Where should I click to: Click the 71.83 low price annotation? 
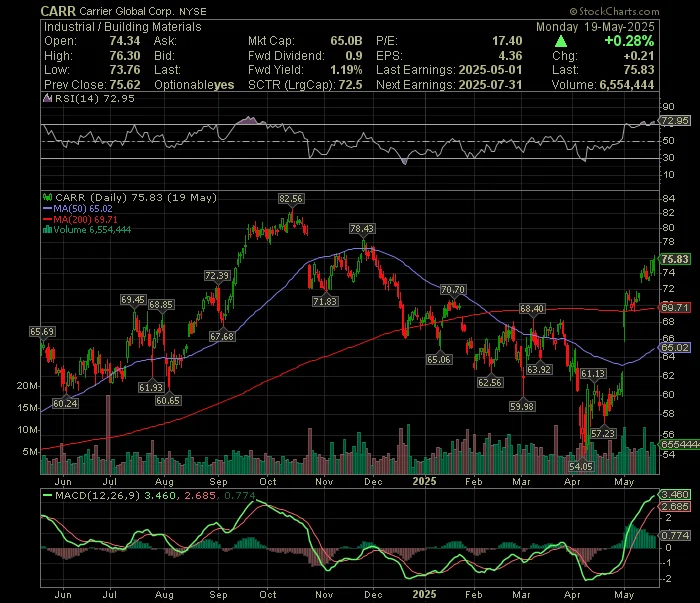click(x=325, y=301)
